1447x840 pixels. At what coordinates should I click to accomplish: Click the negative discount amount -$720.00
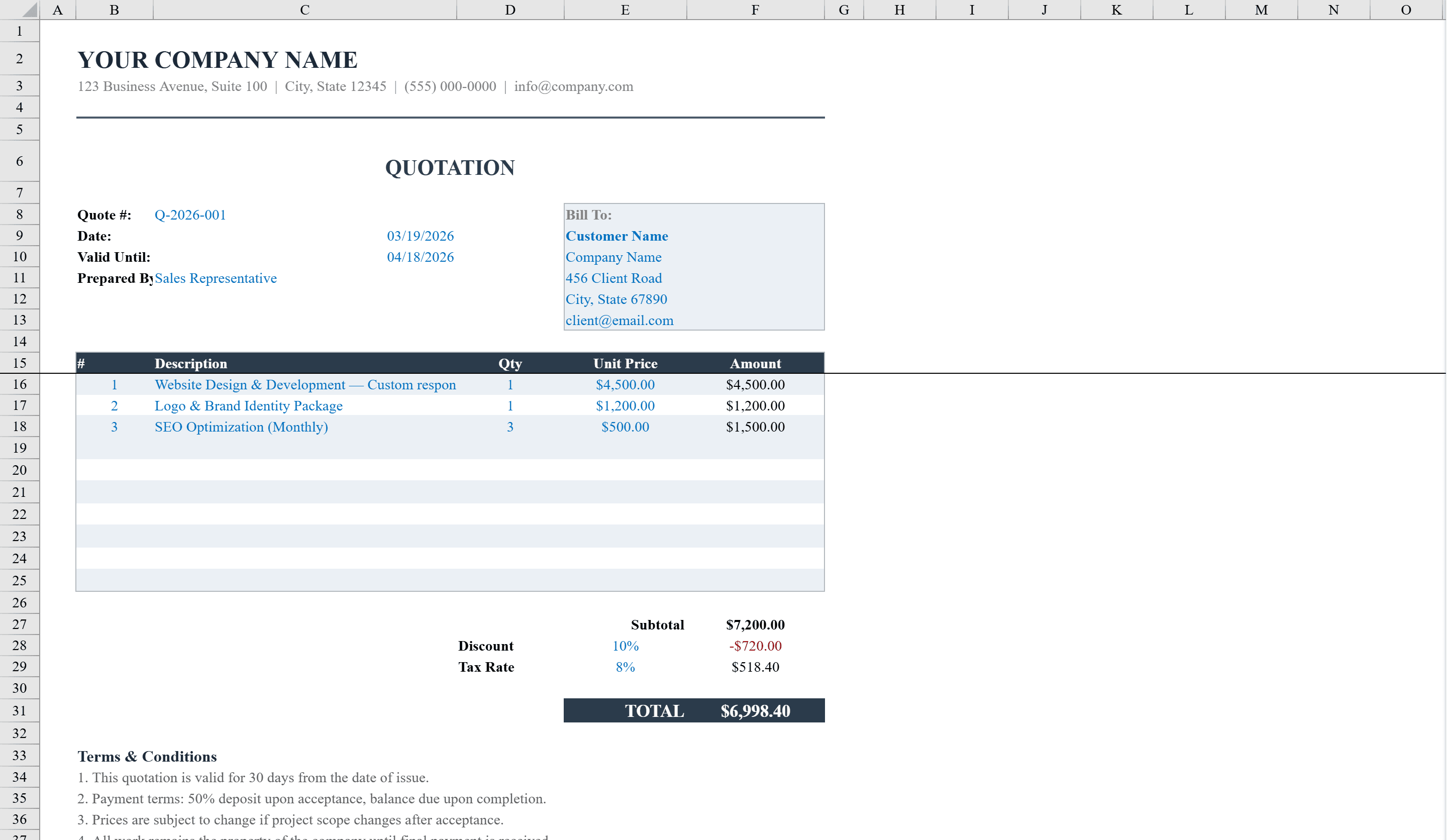tap(755, 646)
